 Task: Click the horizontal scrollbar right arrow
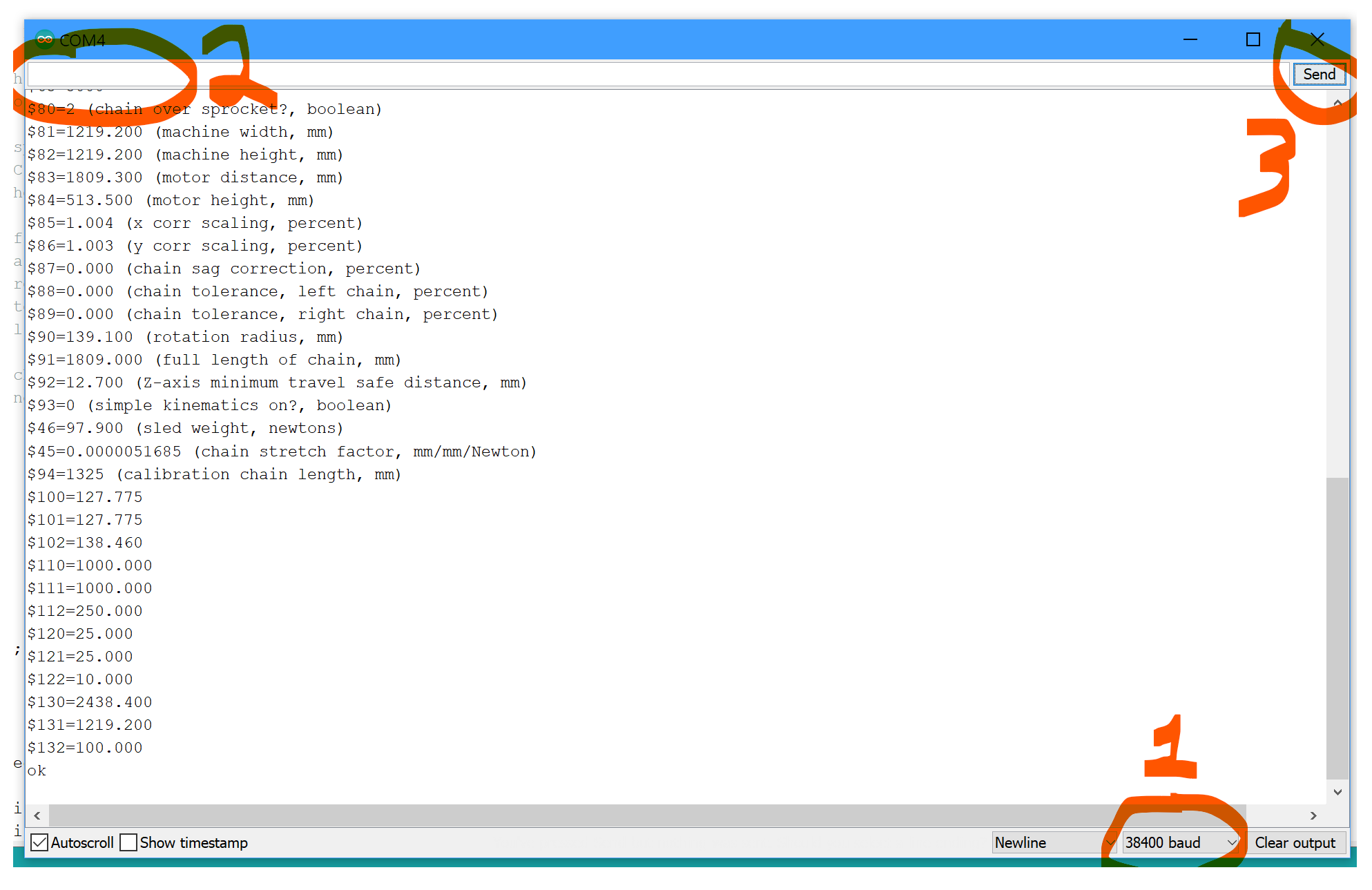pyautogui.click(x=1313, y=815)
